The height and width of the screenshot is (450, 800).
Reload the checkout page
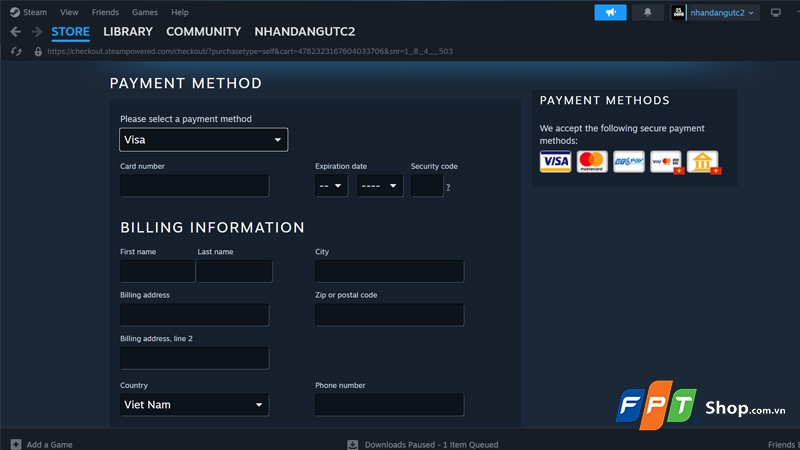(x=16, y=52)
